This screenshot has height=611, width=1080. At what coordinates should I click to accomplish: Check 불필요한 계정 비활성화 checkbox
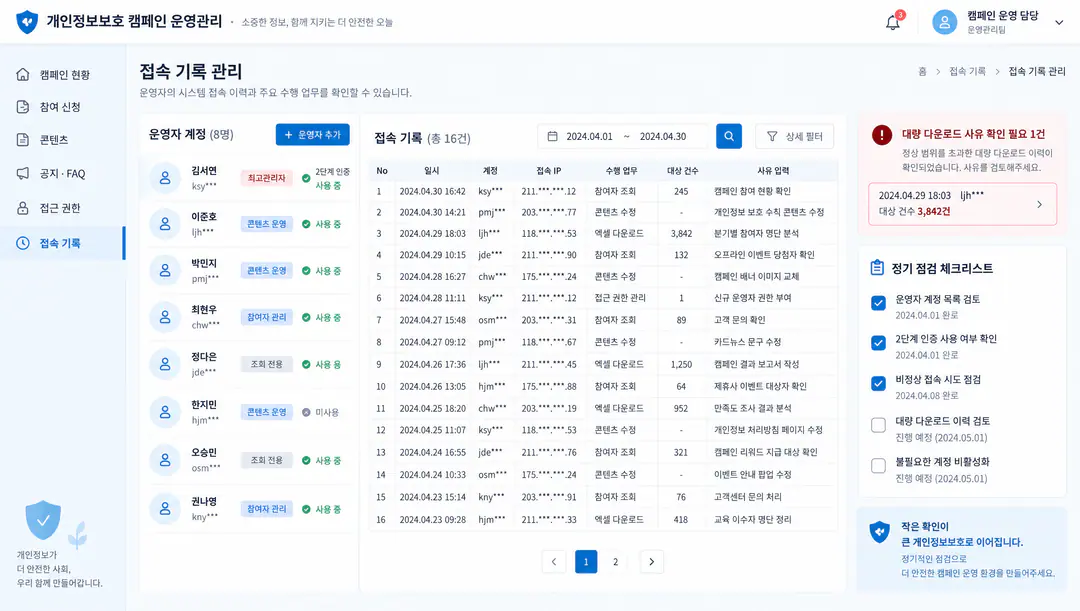(878, 466)
